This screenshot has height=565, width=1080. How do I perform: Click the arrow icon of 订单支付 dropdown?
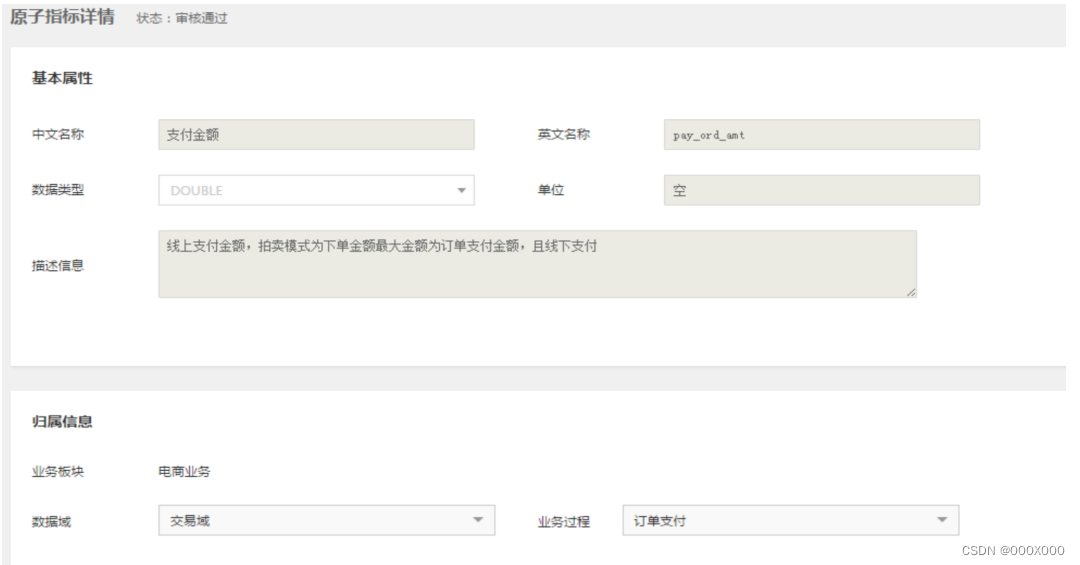coord(942,520)
